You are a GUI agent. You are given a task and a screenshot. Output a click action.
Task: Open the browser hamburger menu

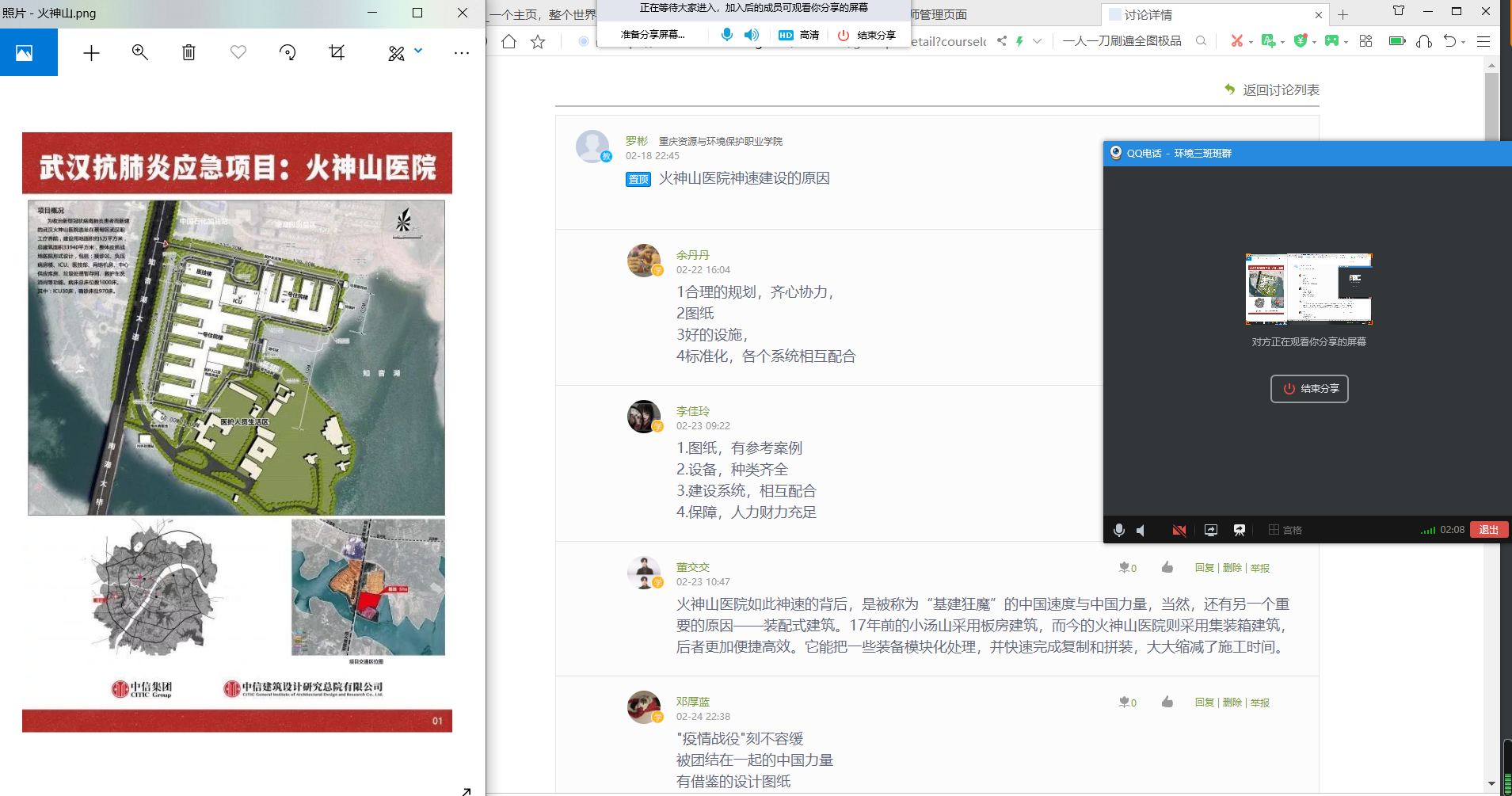click(1483, 41)
